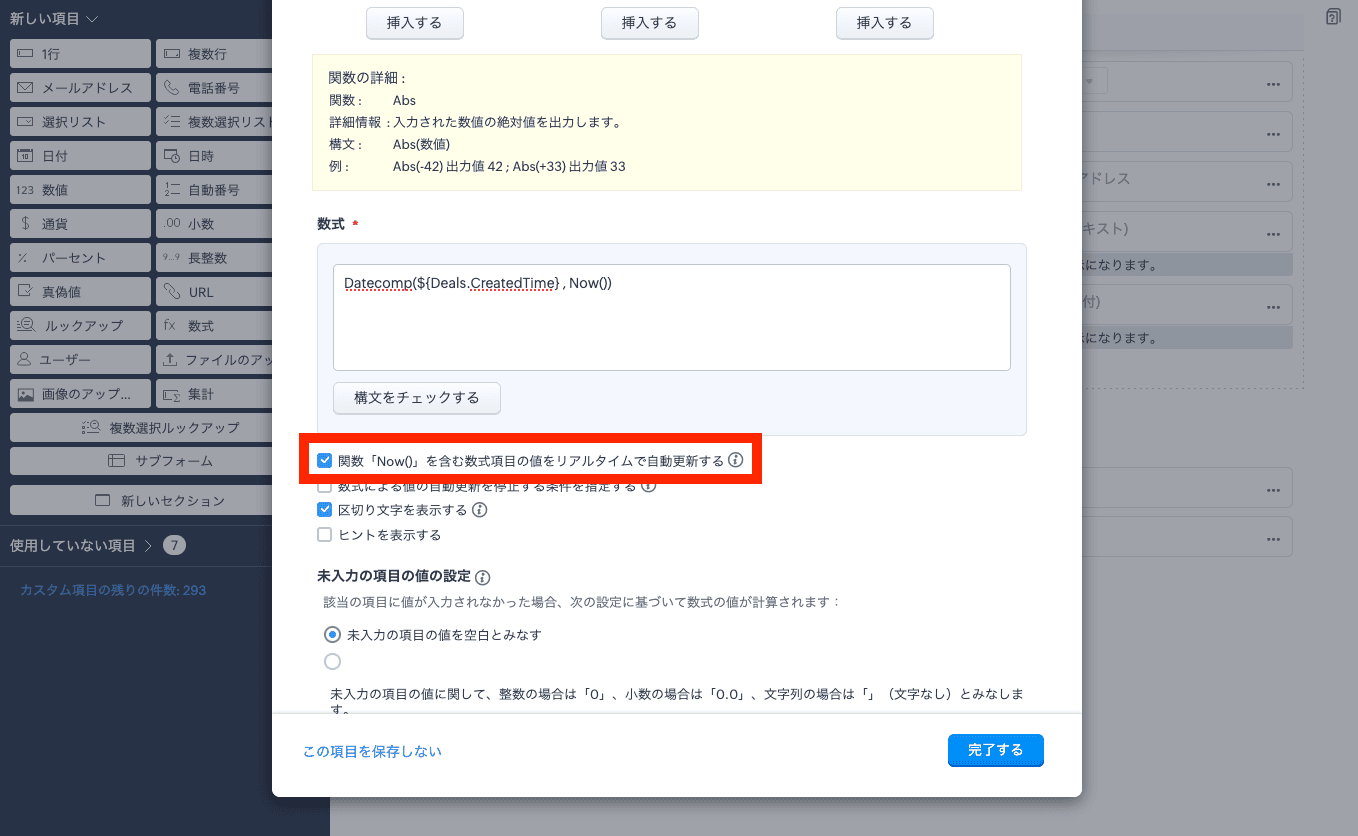Open the help icon in the background page
The width and height of the screenshot is (1358, 836).
[x=1333, y=17]
